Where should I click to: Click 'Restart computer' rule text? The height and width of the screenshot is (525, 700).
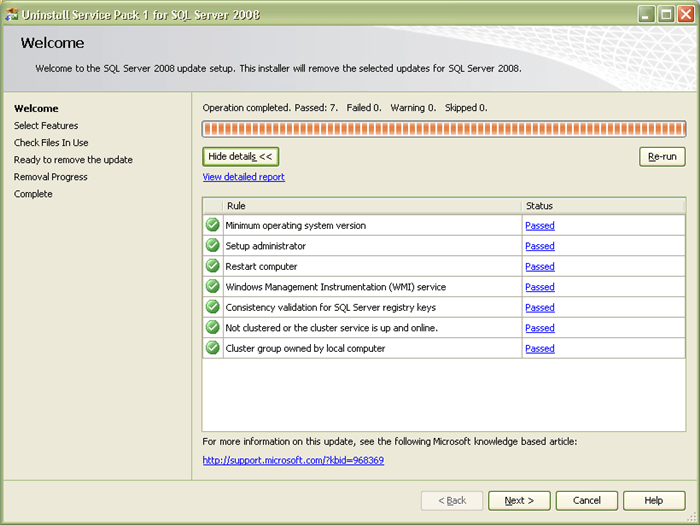(x=261, y=267)
